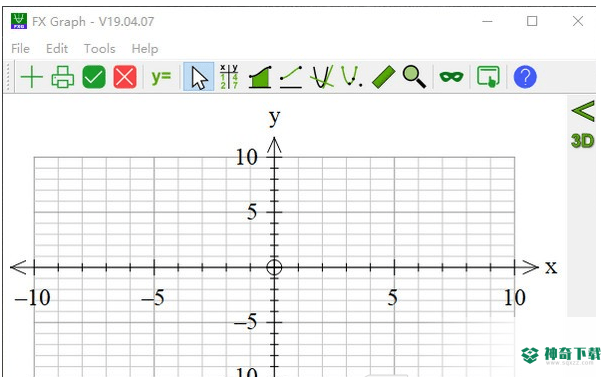Image resolution: width=613 pixels, height=377 pixels.
Task: Select the area under curve tool
Action: point(260,77)
